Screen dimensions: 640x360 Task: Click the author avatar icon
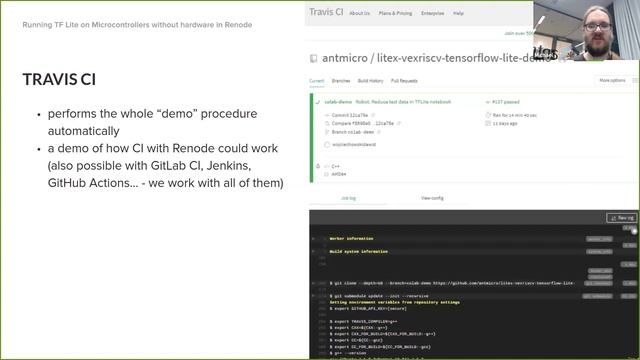coord(327,144)
